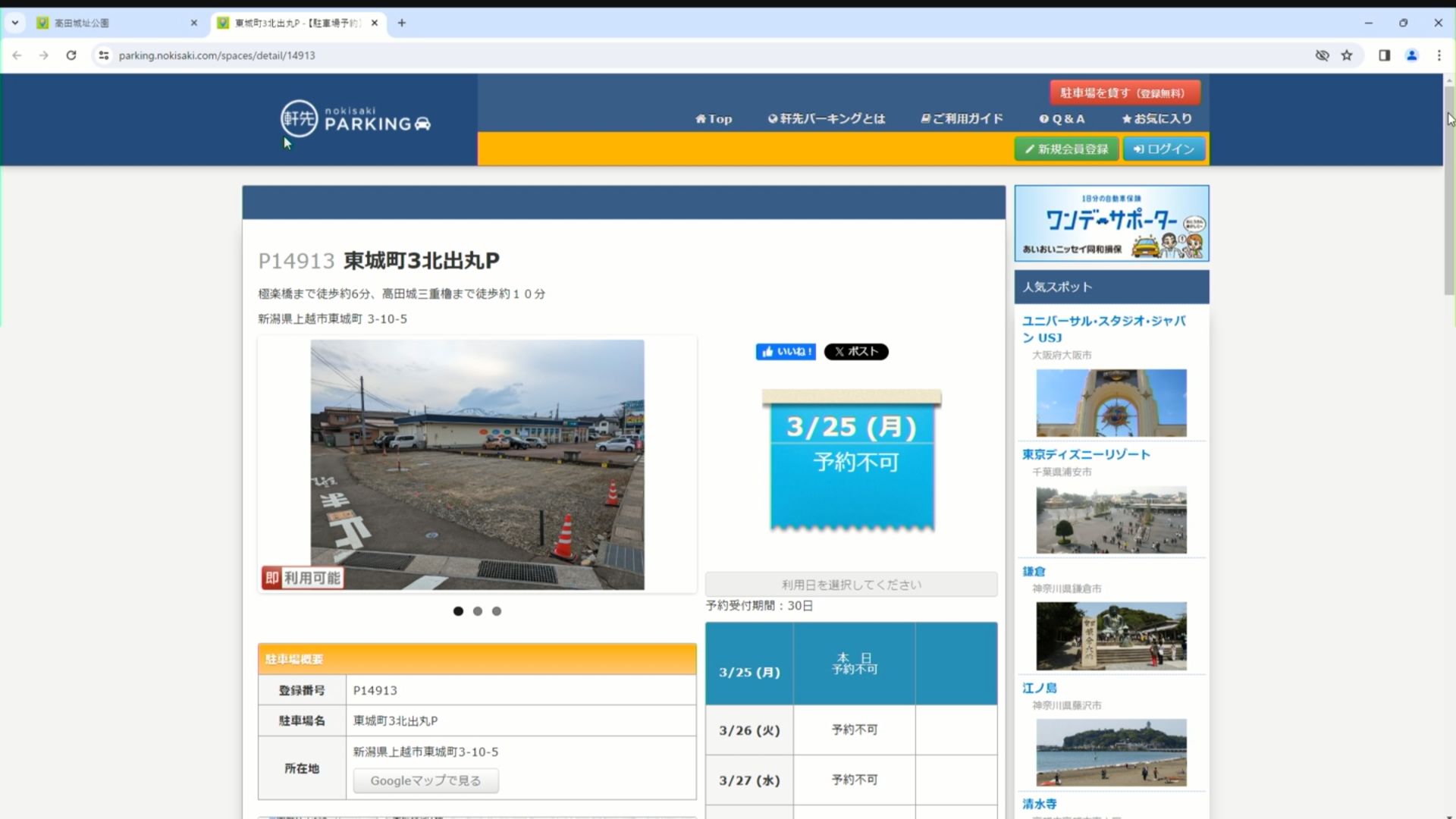Select the third image carousel dot
The width and height of the screenshot is (1456, 819).
[x=497, y=611]
